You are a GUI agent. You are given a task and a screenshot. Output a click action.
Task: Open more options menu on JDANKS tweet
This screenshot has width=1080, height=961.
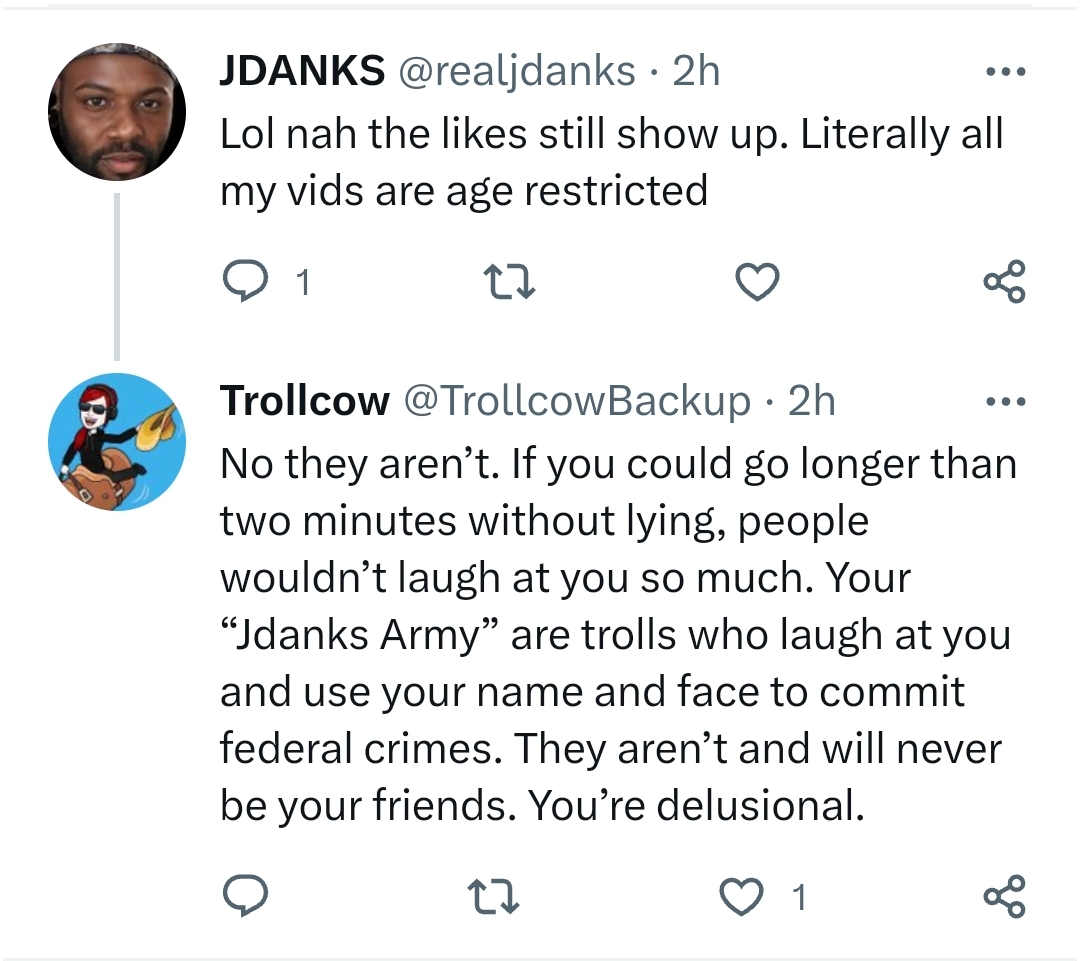tap(1004, 72)
